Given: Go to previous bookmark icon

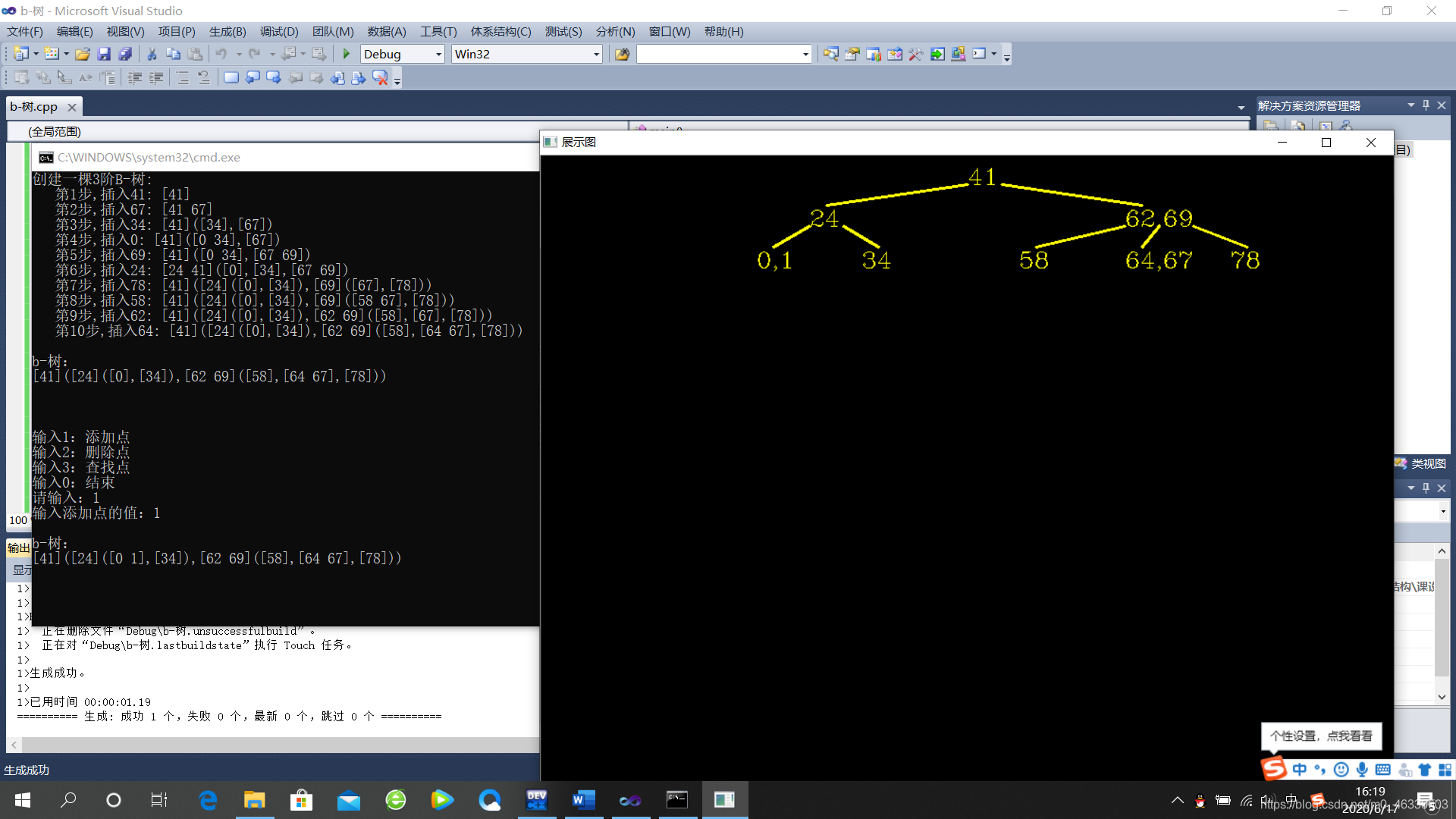Looking at the screenshot, I should click(x=253, y=77).
